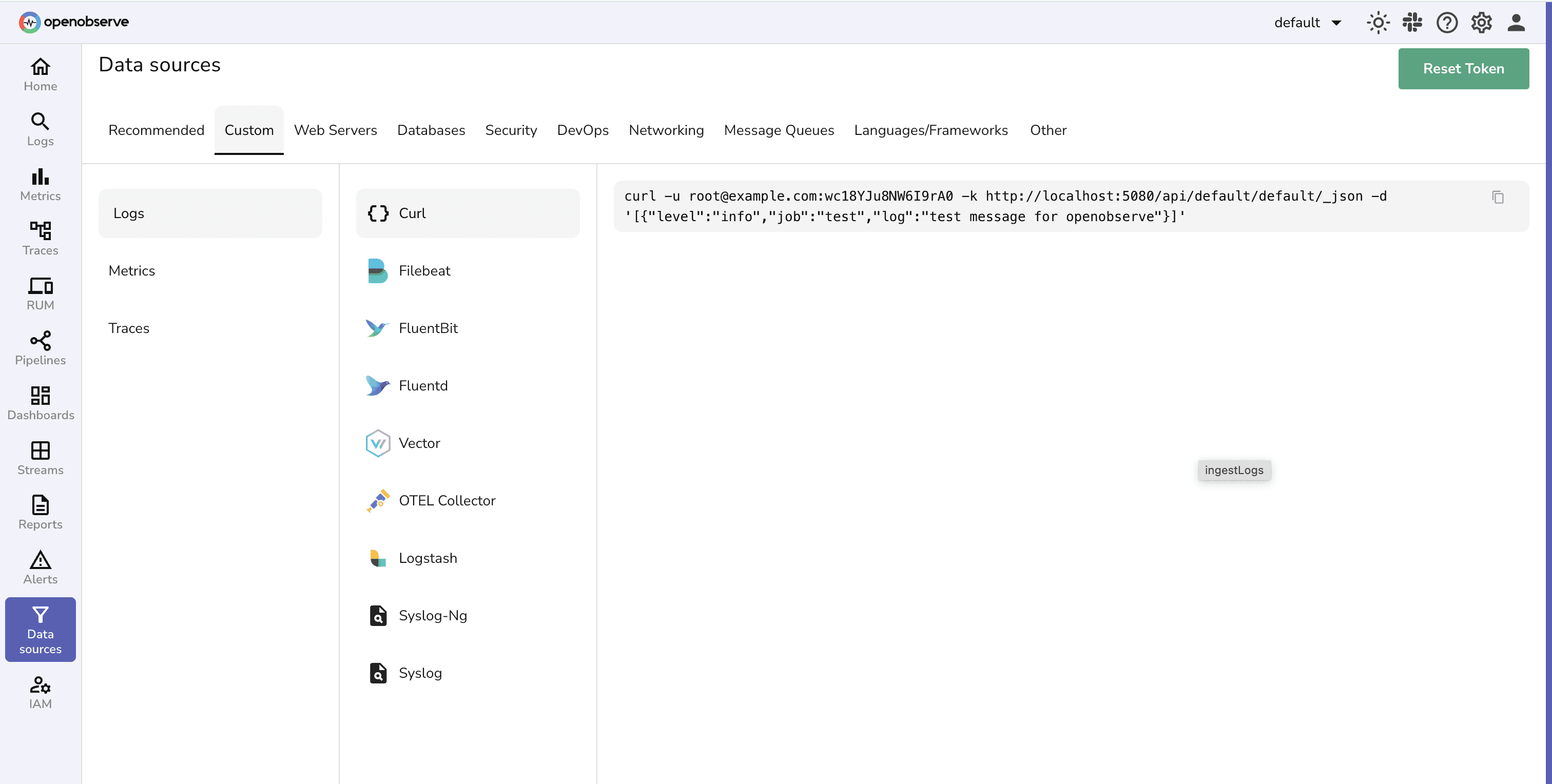Open the Home section in sidebar
This screenshot has height=784, width=1552.
point(40,73)
